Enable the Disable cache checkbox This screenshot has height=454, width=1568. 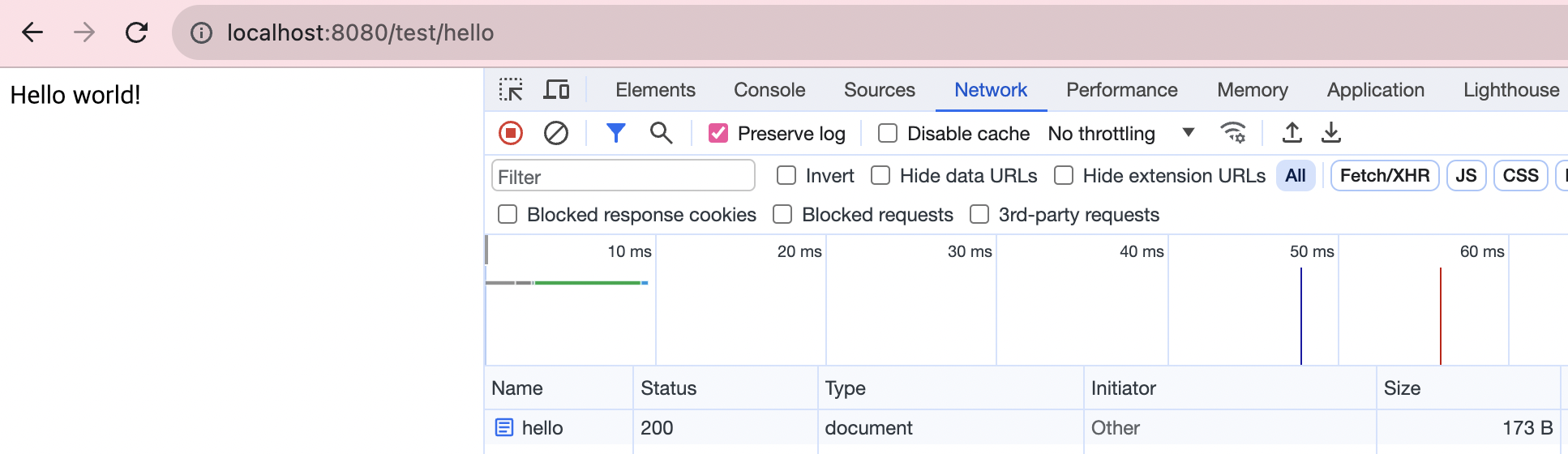pos(888,133)
